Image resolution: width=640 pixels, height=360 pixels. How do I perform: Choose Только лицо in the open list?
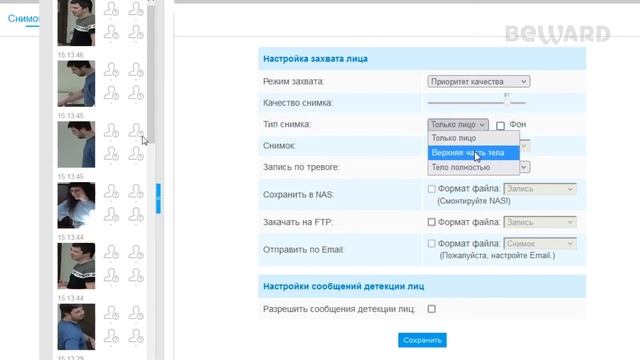(x=473, y=138)
